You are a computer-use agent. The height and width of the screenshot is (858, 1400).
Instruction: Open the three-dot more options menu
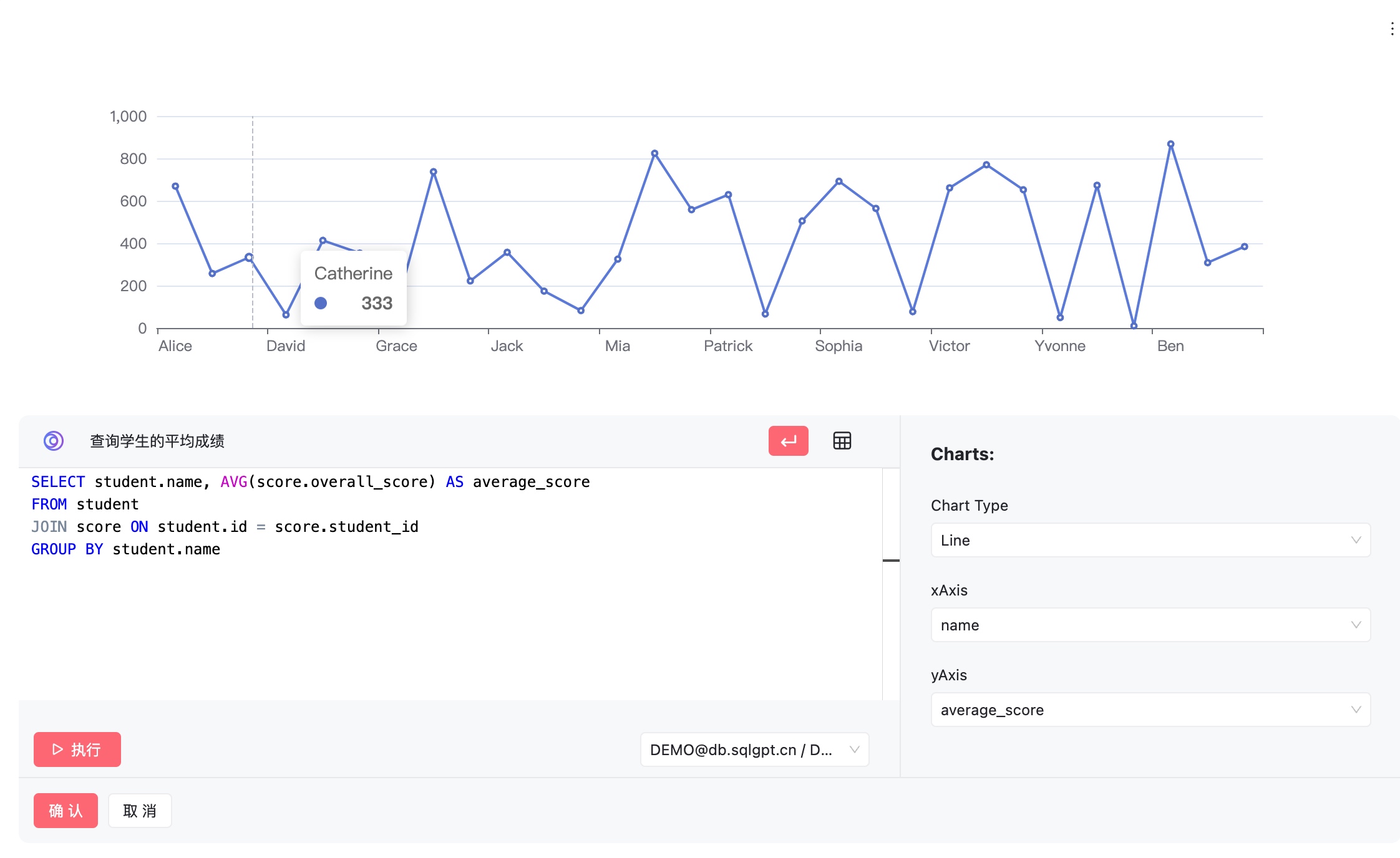pos(1392,29)
